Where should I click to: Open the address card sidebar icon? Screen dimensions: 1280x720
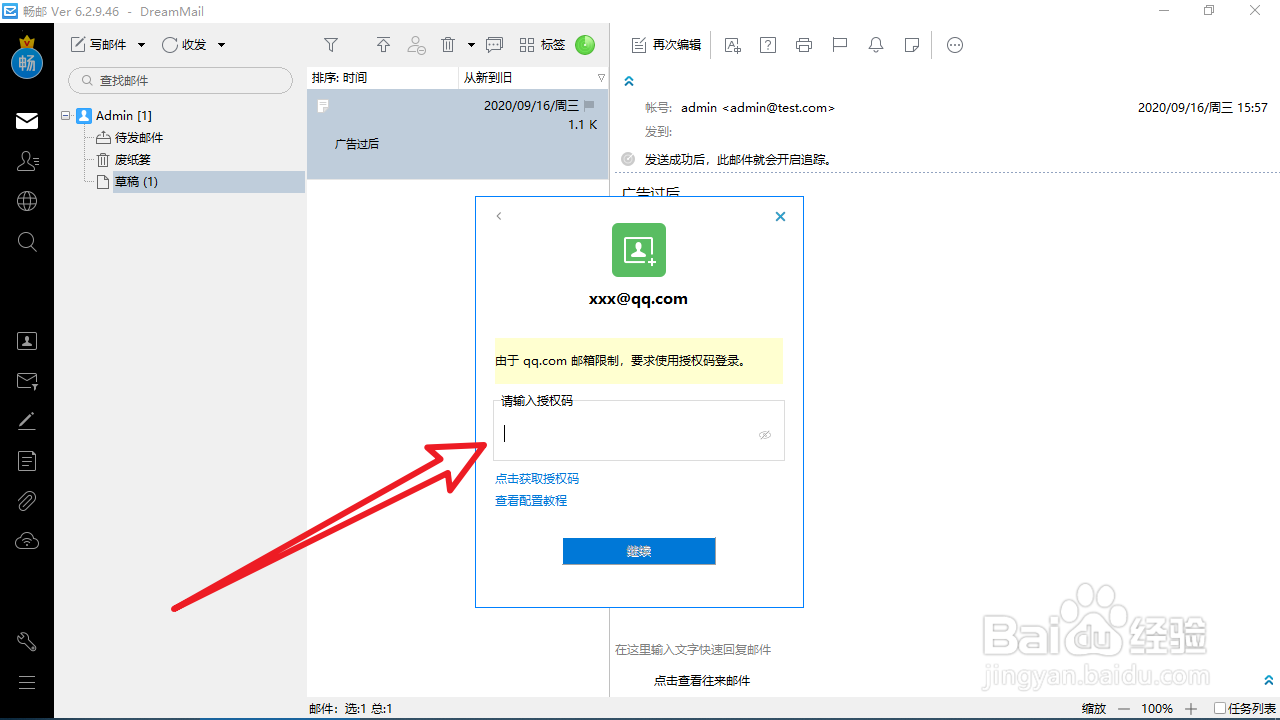[27, 341]
